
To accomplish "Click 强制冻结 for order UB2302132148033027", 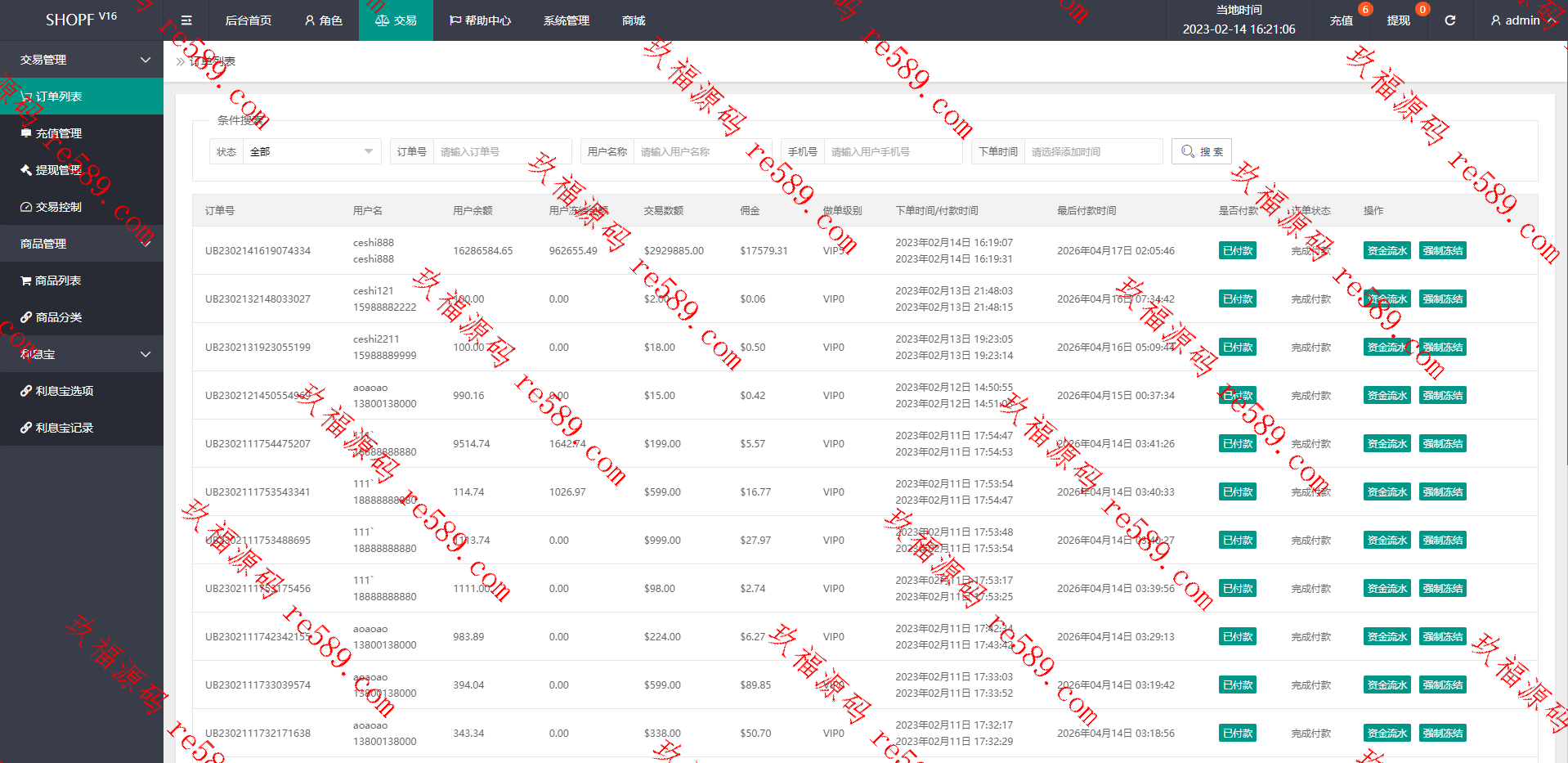I will coord(1443,299).
